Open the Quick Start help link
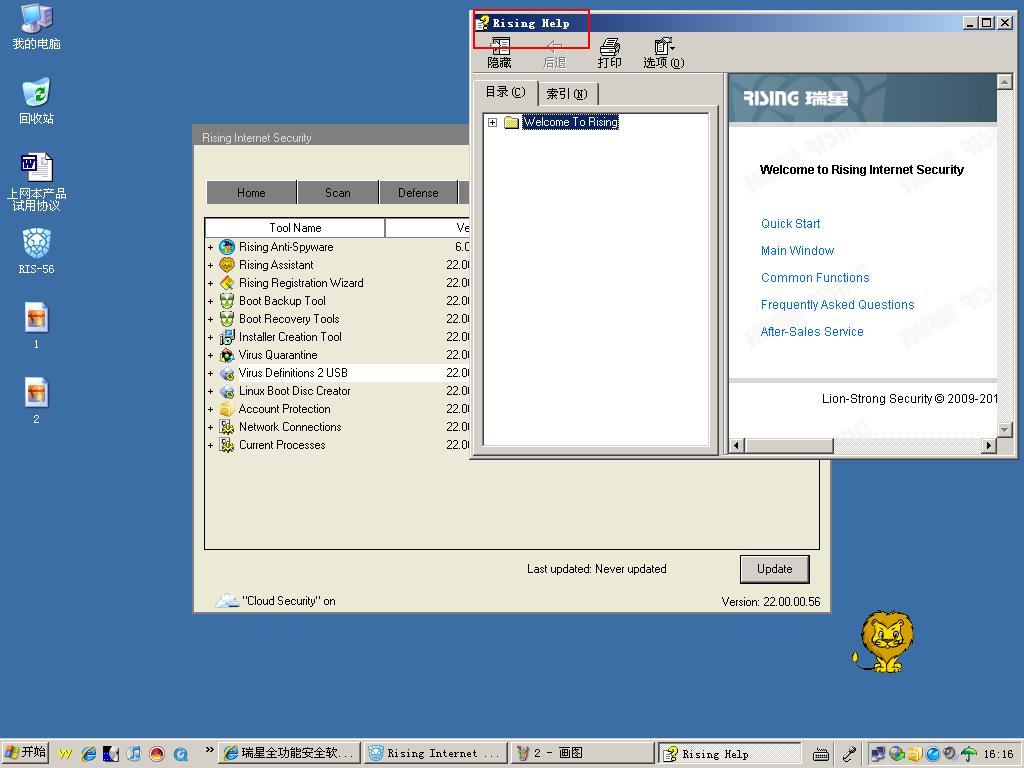 click(790, 223)
